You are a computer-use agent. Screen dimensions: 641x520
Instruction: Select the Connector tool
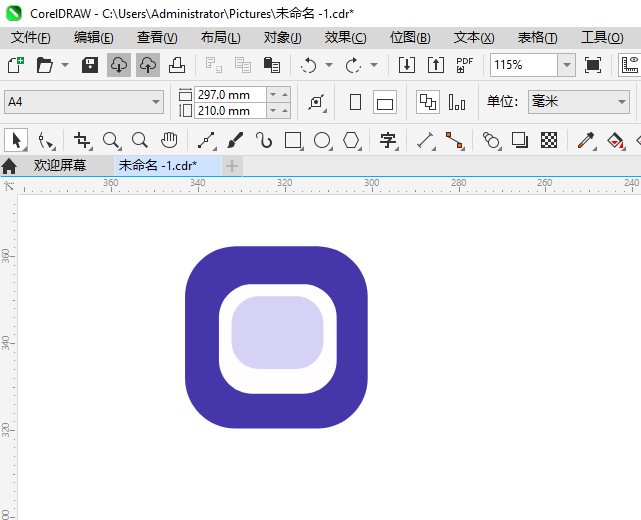[455, 140]
